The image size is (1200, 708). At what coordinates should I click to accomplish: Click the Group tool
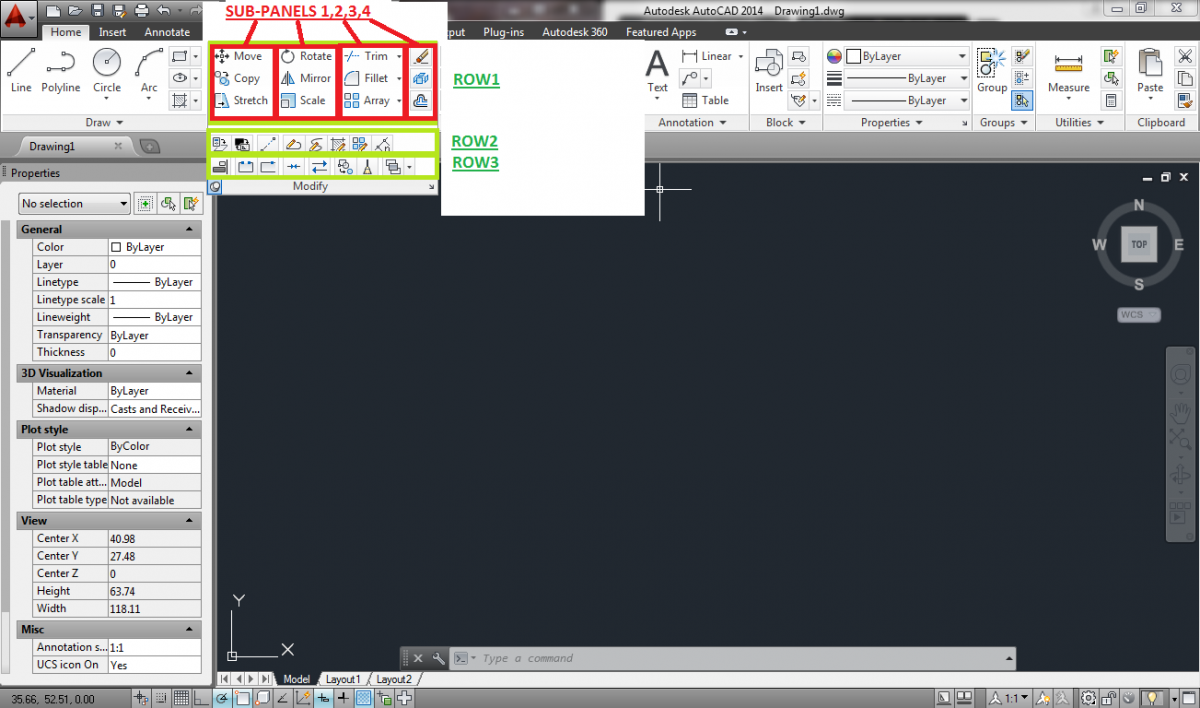(x=992, y=72)
